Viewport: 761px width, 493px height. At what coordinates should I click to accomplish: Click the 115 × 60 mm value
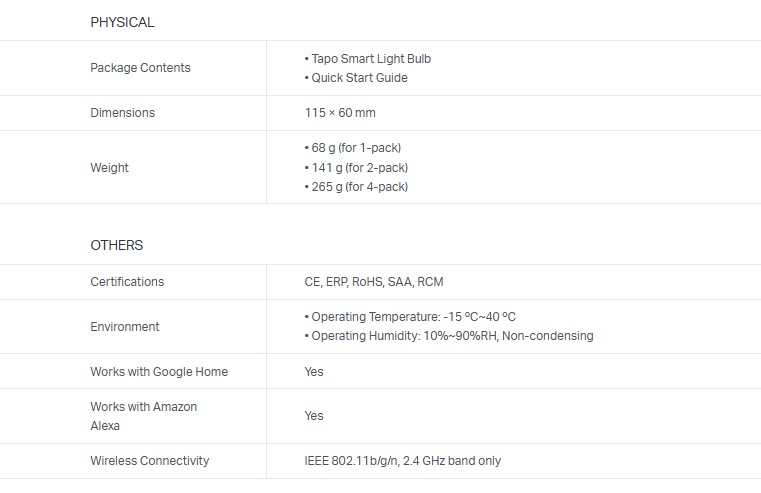pyautogui.click(x=340, y=113)
